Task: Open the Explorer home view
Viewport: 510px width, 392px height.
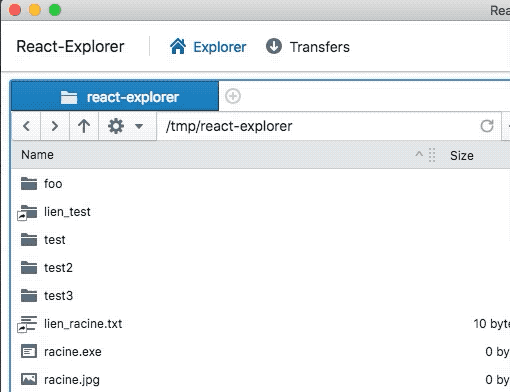Action: [208, 47]
